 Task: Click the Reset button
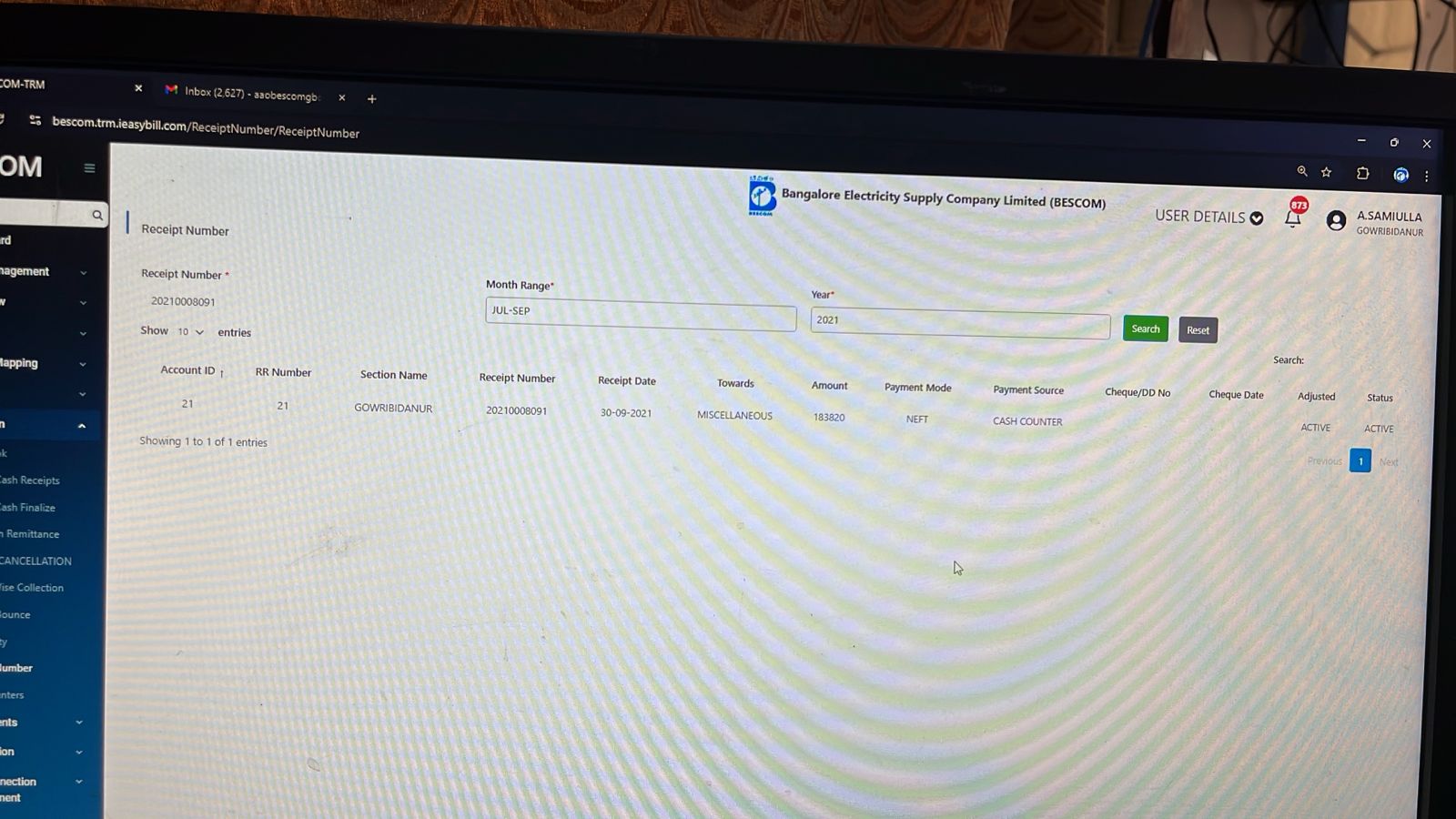[1198, 329]
